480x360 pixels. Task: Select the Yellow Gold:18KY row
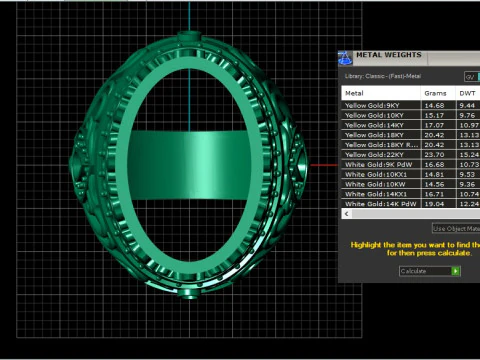pos(411,135)
